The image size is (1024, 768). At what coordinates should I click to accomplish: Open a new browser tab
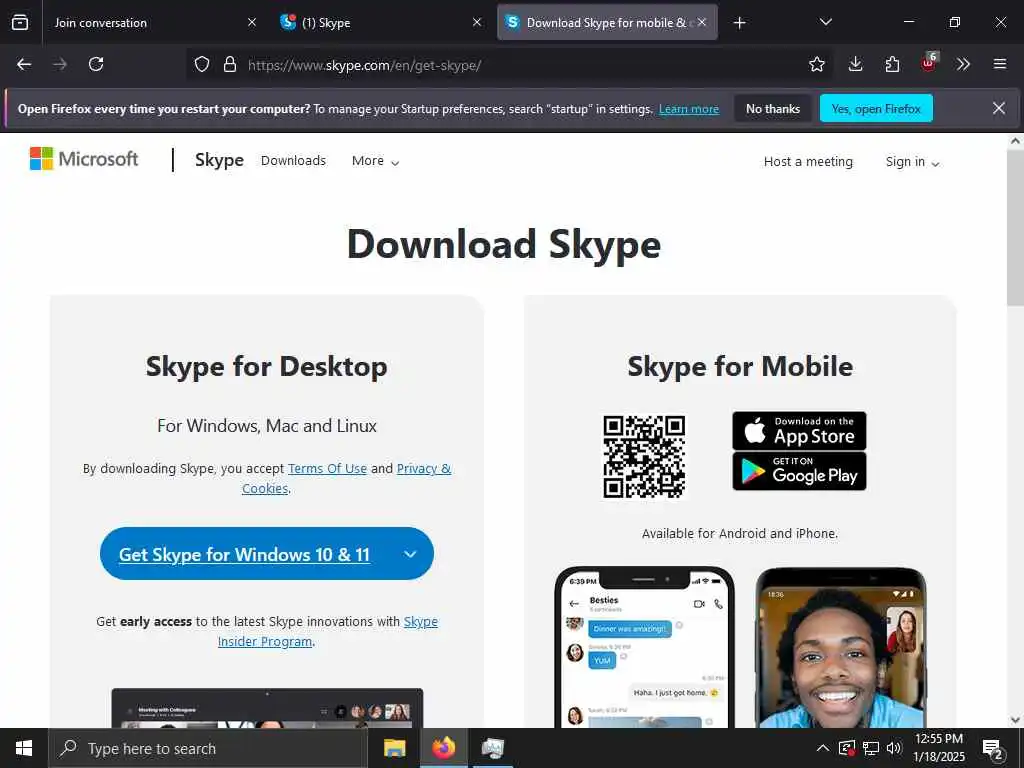tap(739, 23)
